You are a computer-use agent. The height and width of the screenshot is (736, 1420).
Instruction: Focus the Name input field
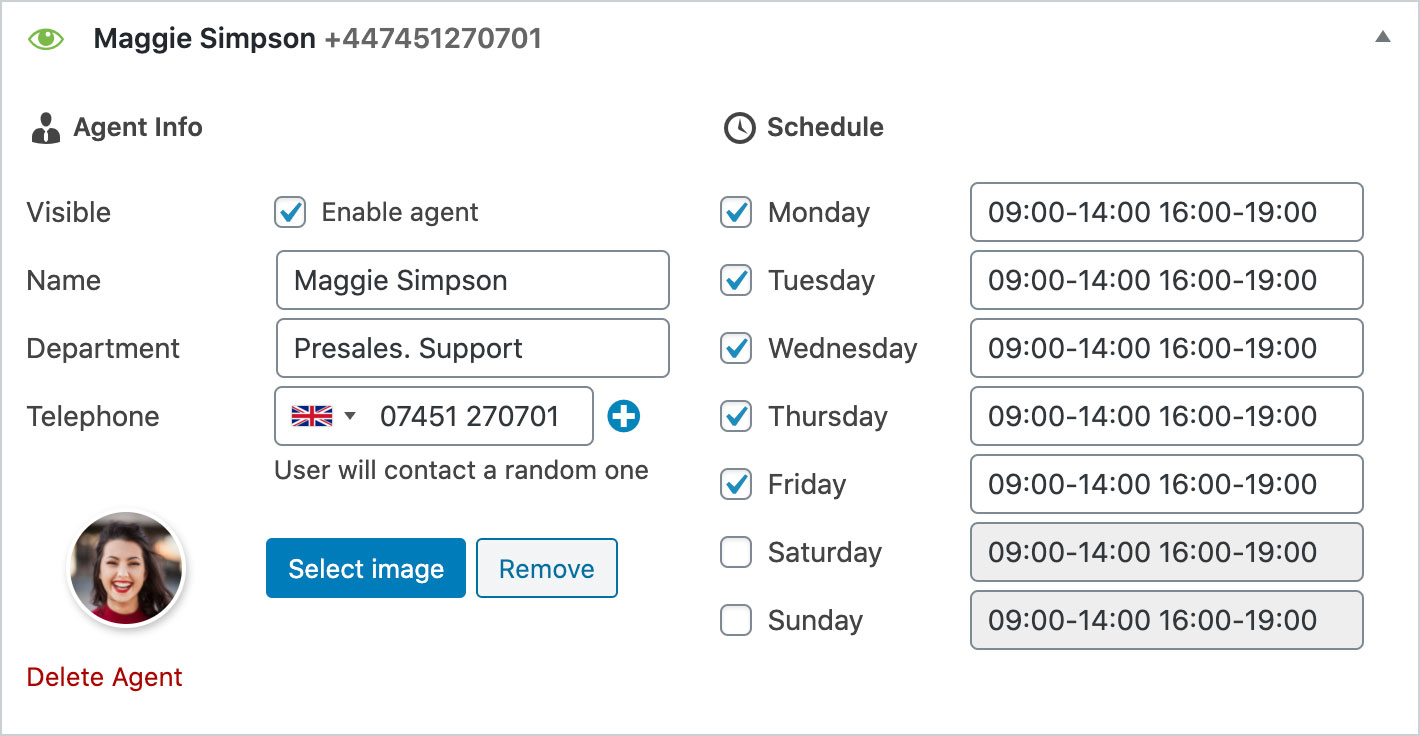pos(472,280)
